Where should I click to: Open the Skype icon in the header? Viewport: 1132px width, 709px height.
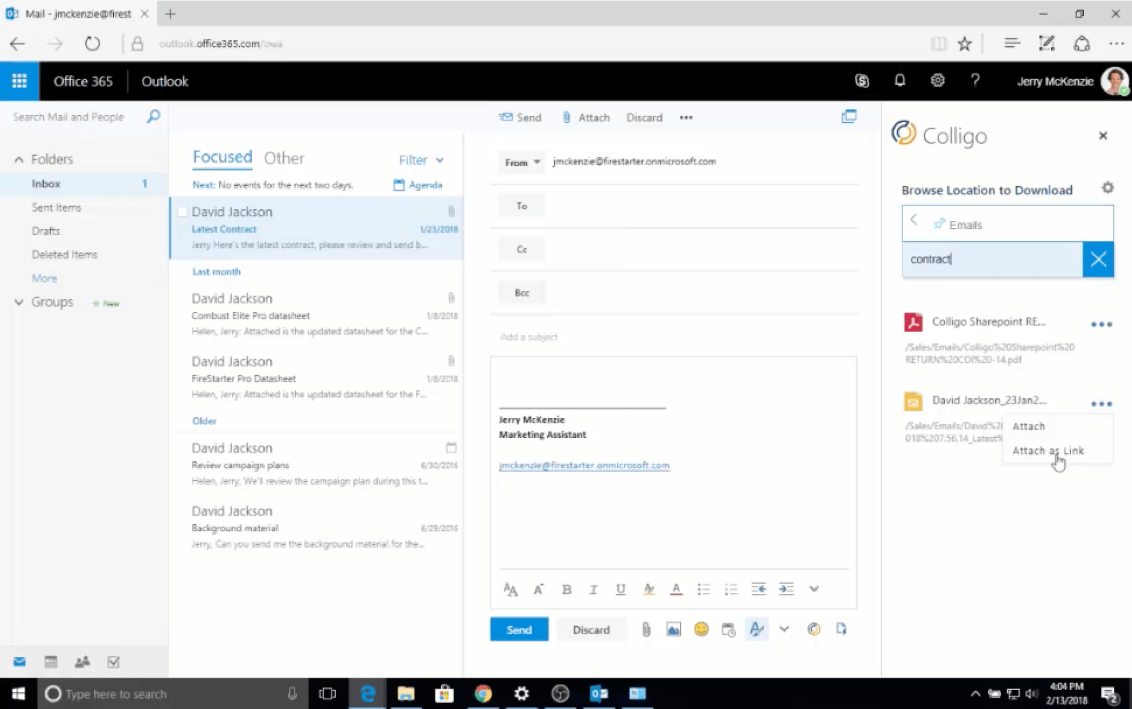[x=862, y=81]
